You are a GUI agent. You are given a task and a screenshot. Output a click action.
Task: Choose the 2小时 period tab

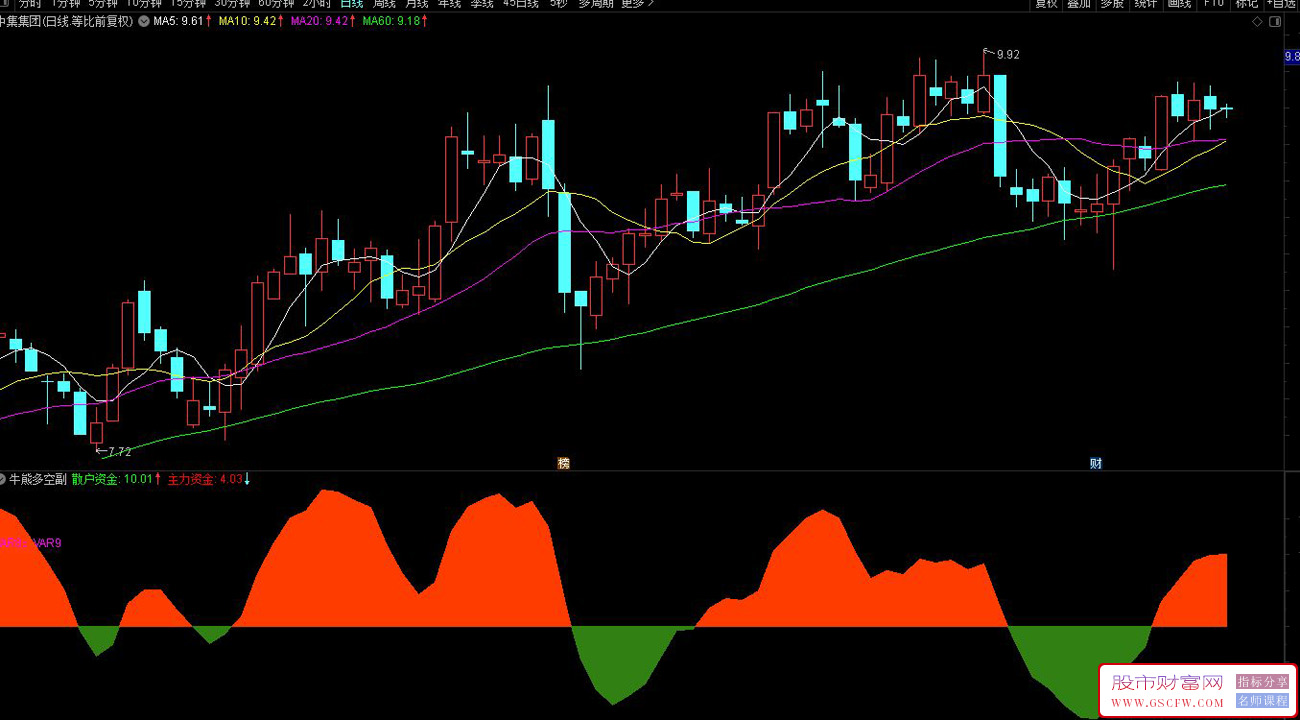316,4
